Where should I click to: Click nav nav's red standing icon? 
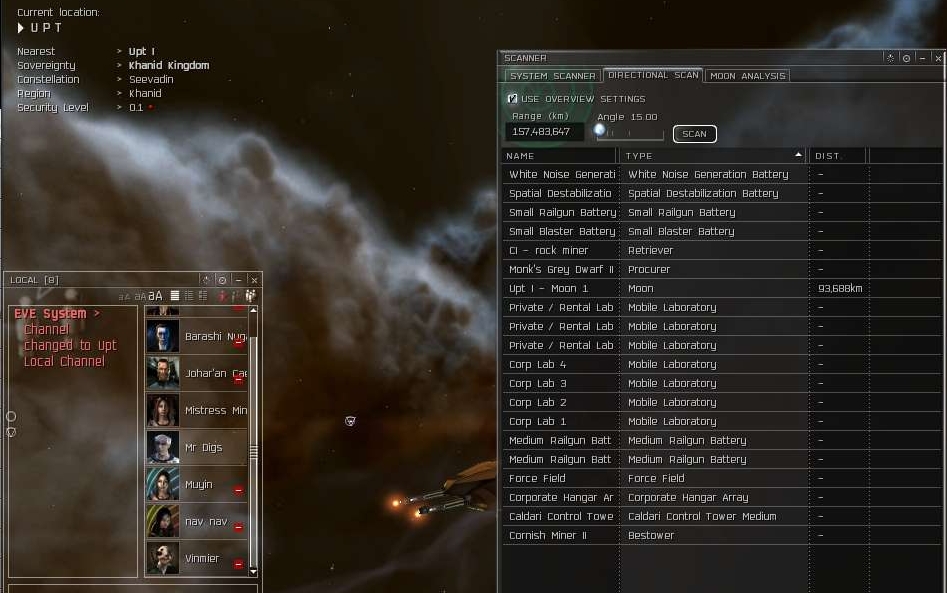[x=239, y=527]
